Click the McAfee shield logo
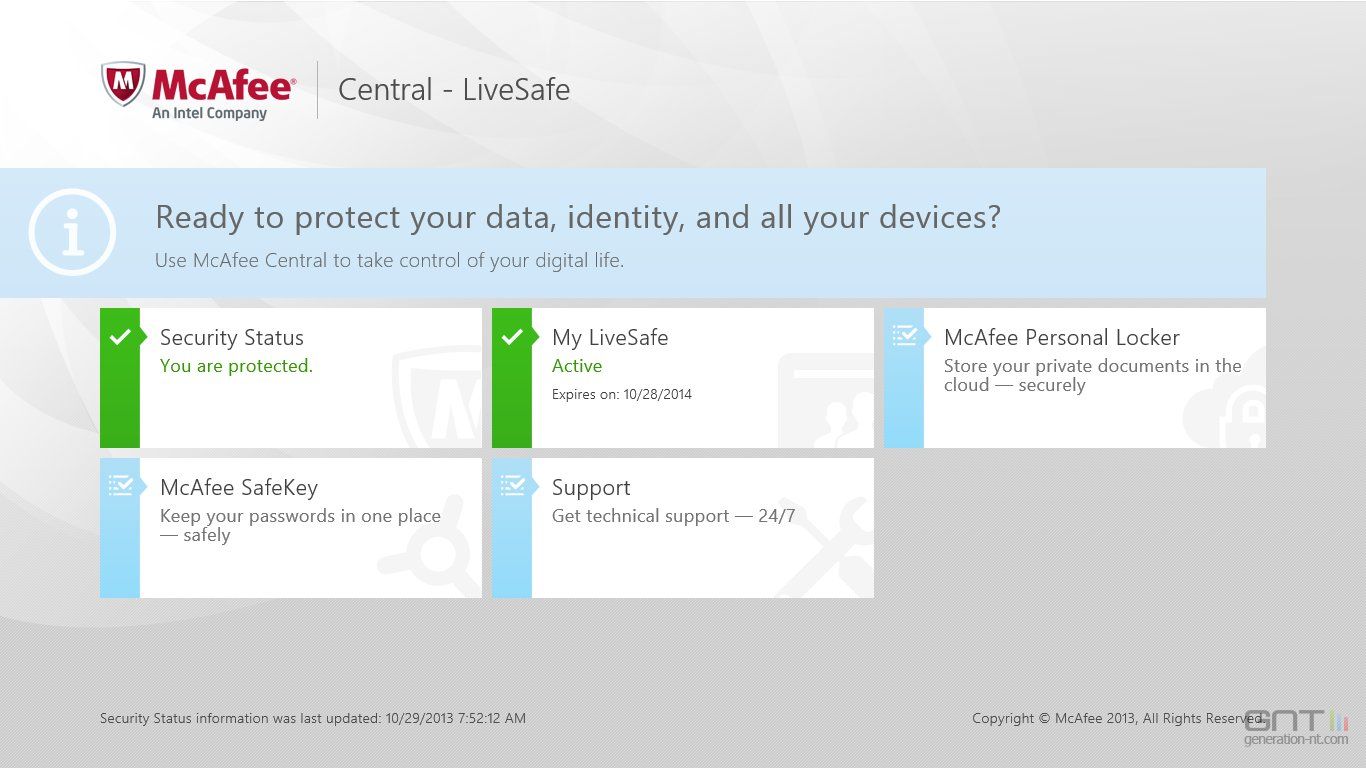 [123, 84]
